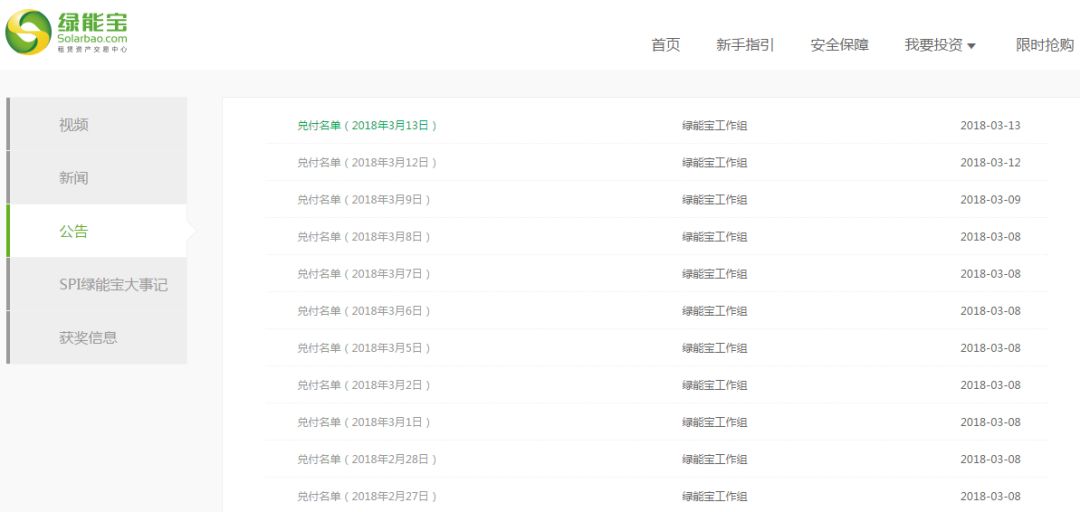Screen dimensions: 1080x512
Task: Open 限时抢购 navigation item
Action: pyautogui.click(x=1045, y=45)
